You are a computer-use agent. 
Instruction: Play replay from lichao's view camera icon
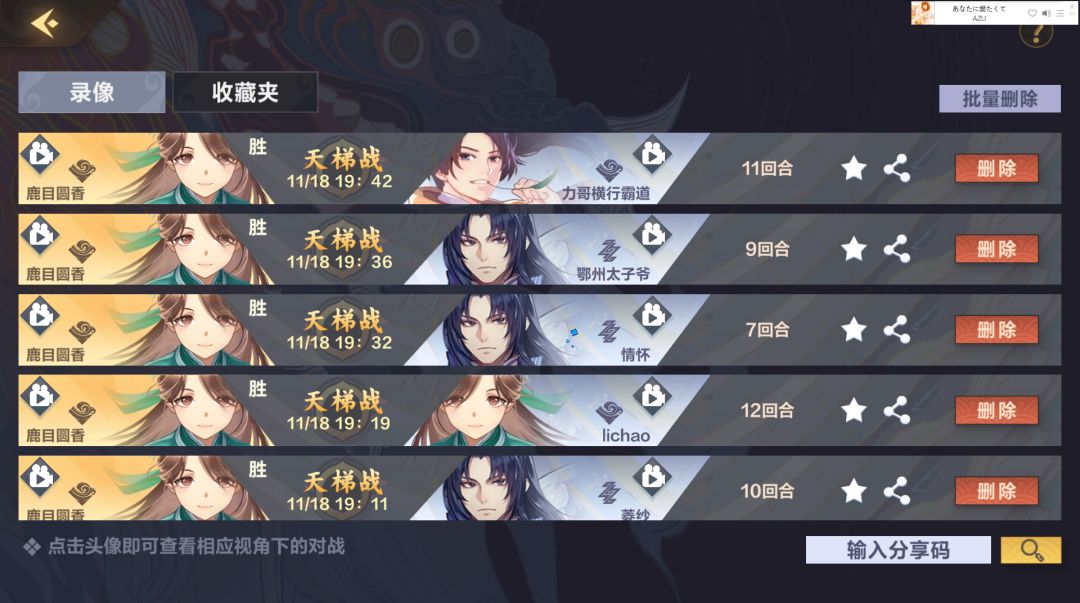652,396
